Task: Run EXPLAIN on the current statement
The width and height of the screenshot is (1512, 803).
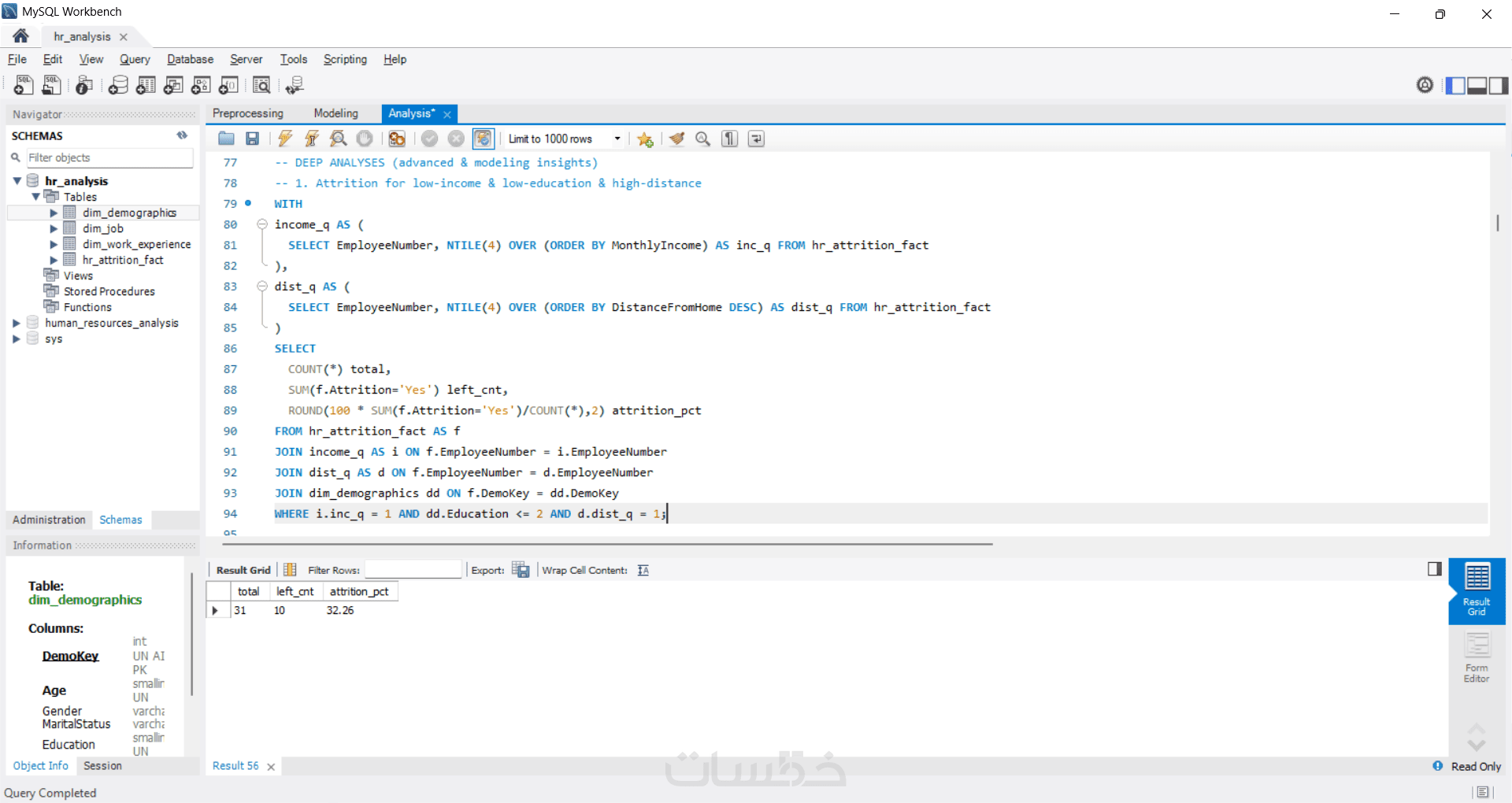Action: point(338,139)
